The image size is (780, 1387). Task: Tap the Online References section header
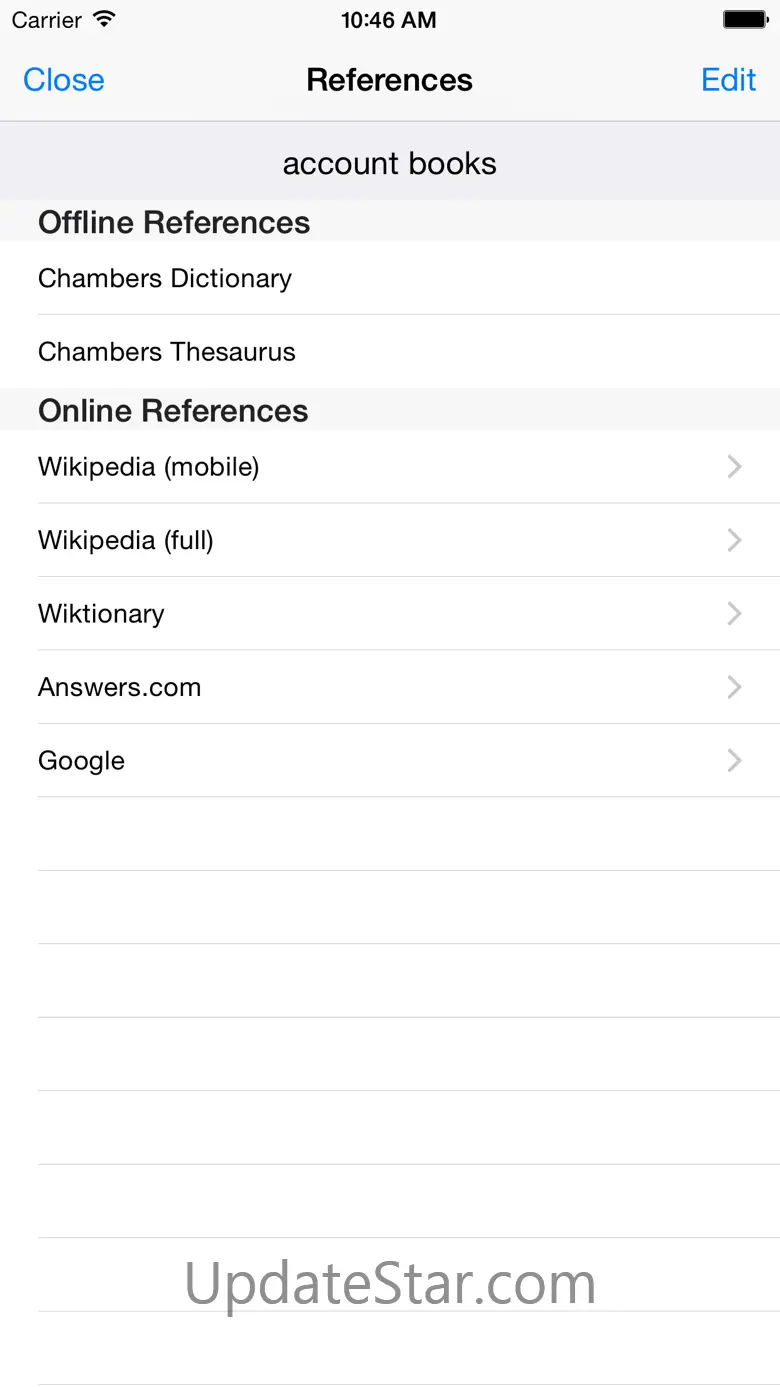click(x=173, y=411)
